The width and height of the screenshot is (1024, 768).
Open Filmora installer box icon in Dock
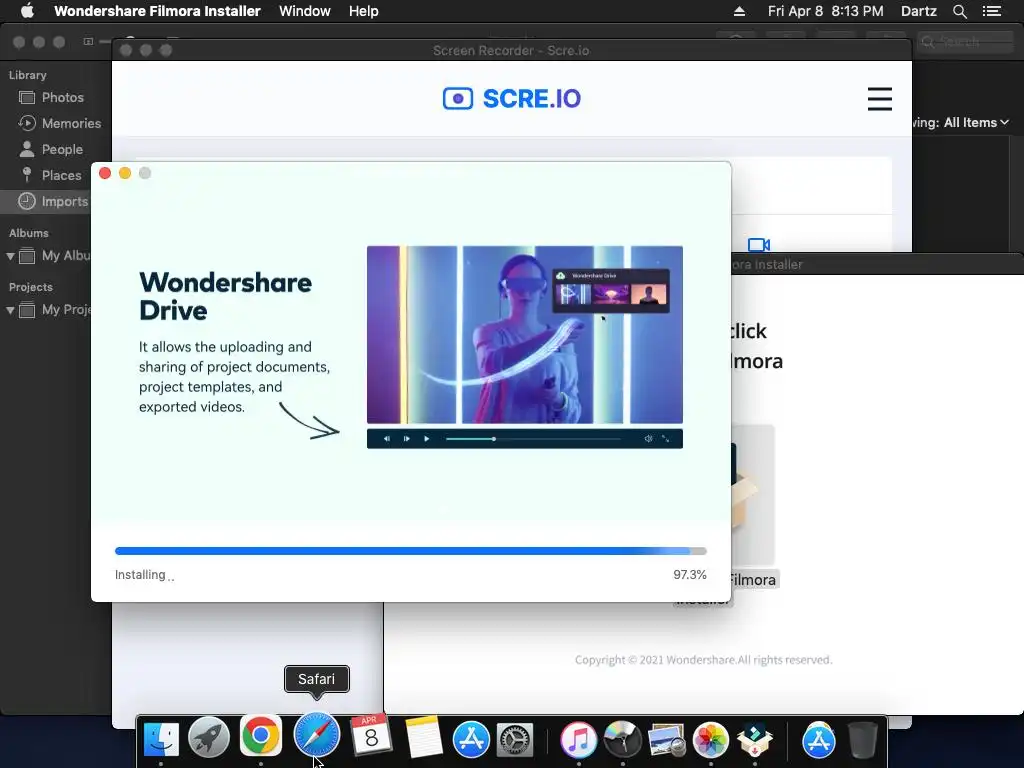[755, 741]
